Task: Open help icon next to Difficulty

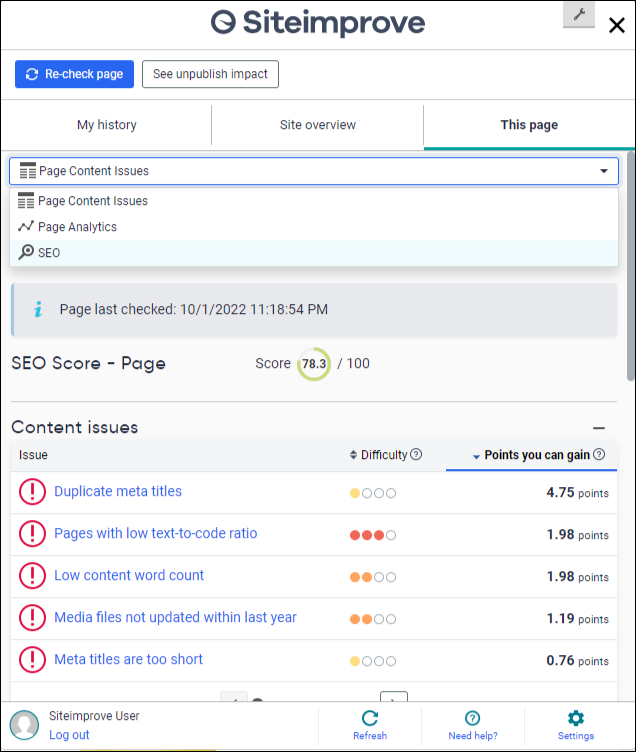Action: (x=416, y=454)
